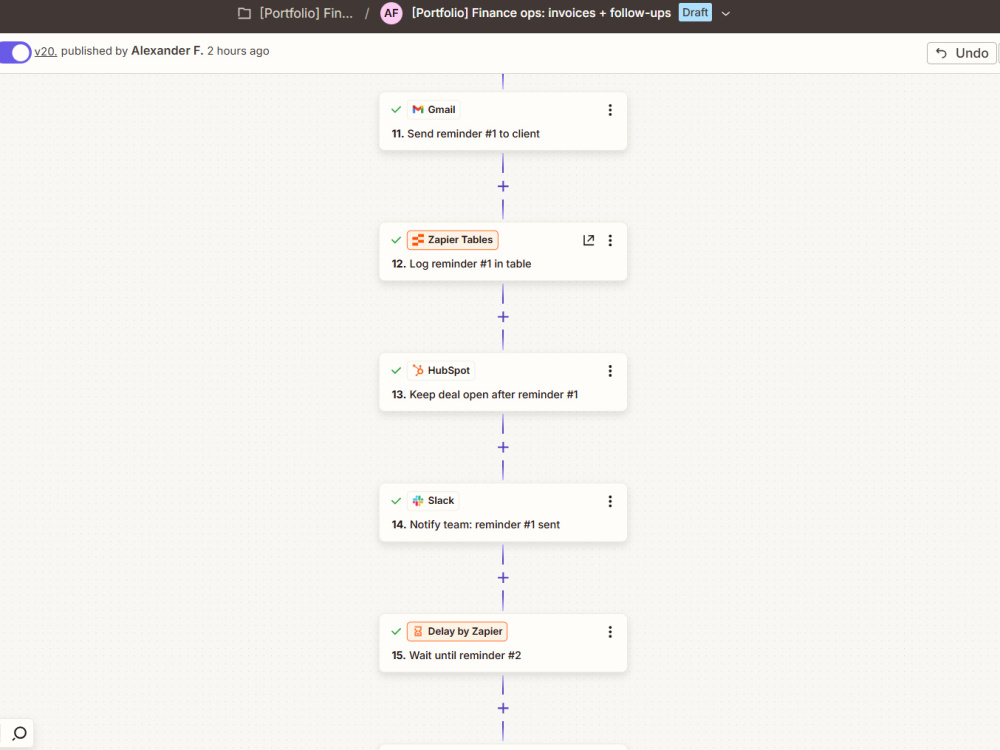Open the search magnifier button
Image resolution: width=1000 pixels, height=750 pixels.
pyautogui.click(x=19, y=733)
